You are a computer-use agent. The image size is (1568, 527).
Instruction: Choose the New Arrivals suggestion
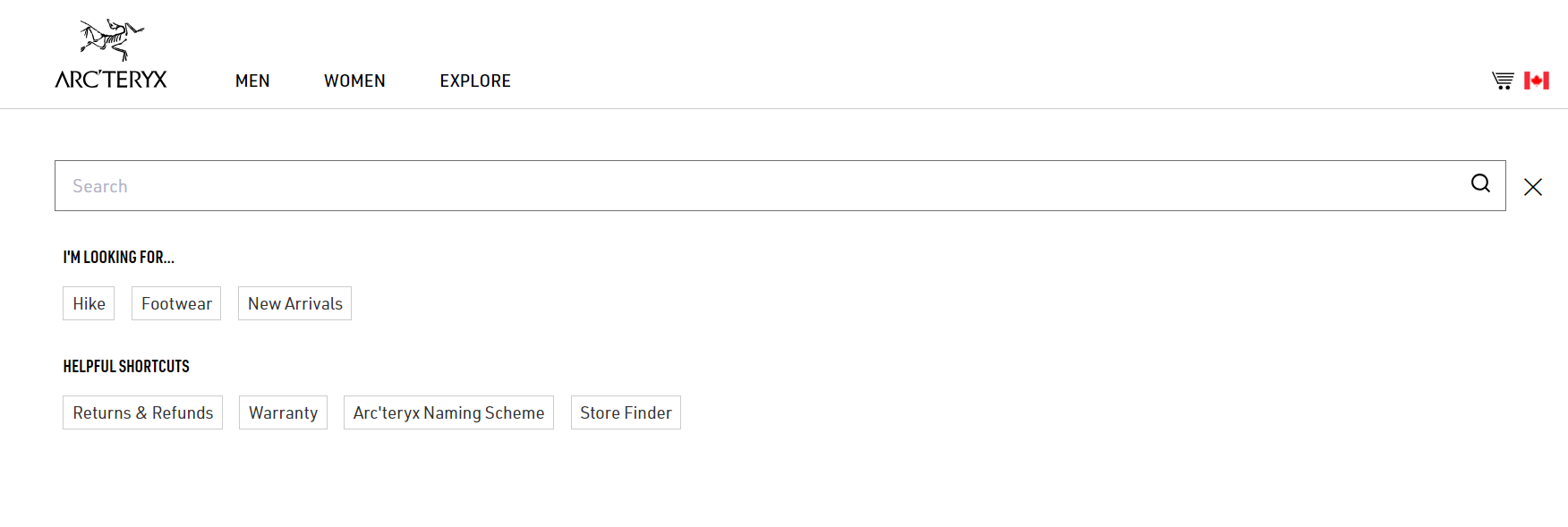pos(294,303)
